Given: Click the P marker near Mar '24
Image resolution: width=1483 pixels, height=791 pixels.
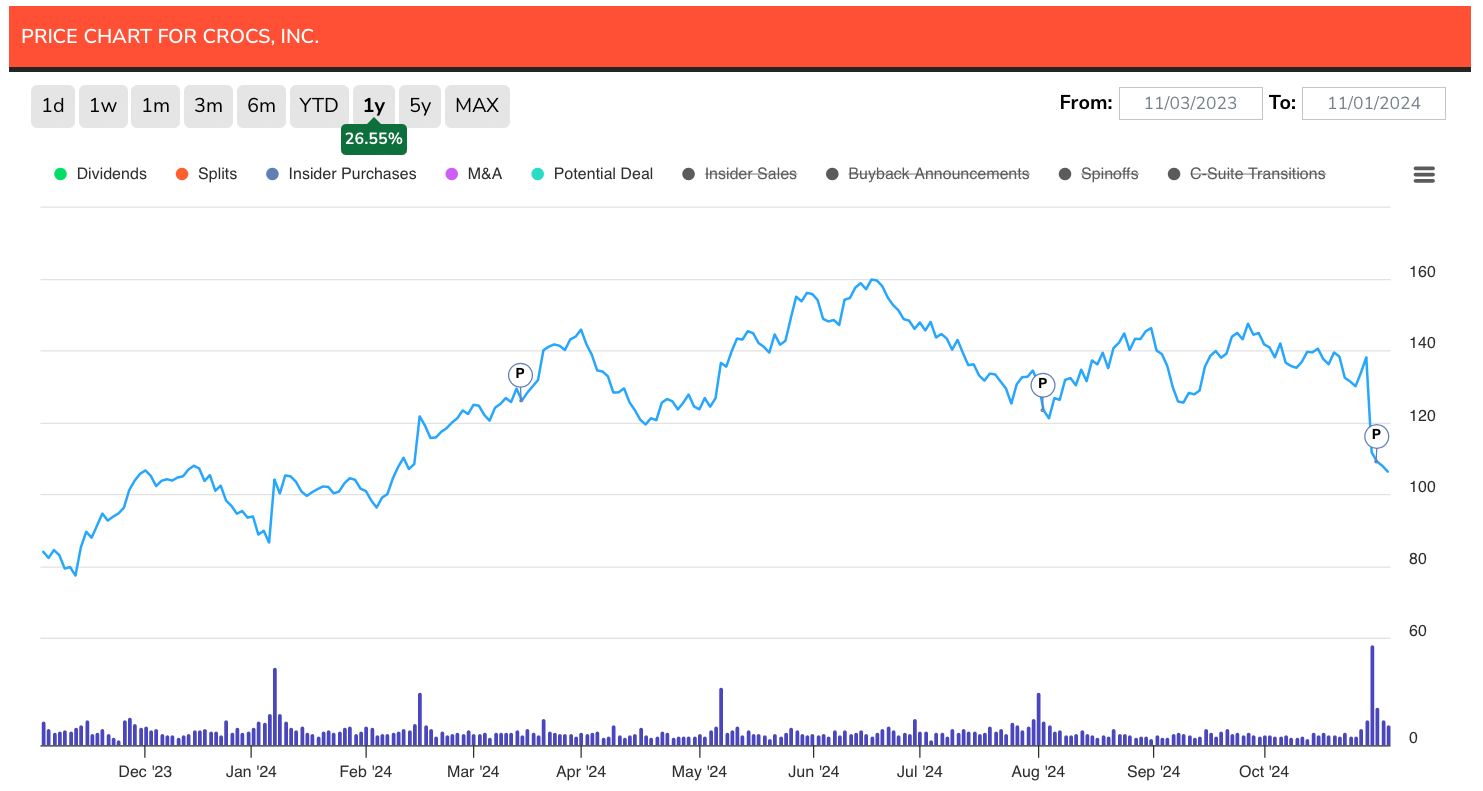Looking at the screenshot, I should coord(520,374).
